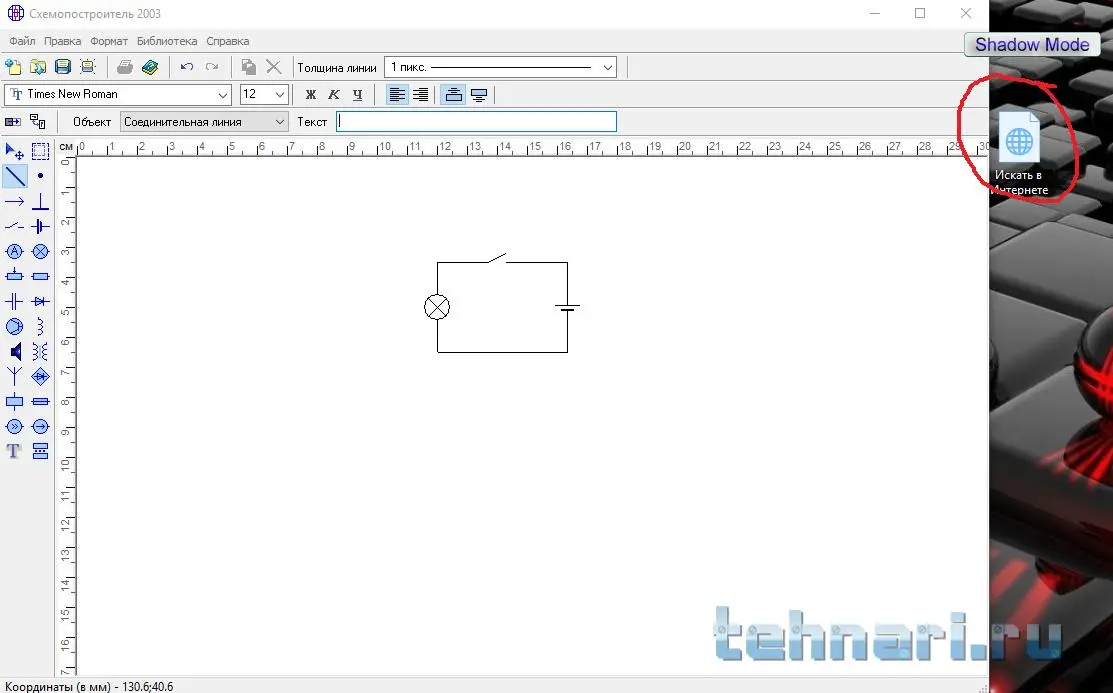The height and width of the screenshot is (693, 1113).
Task: Choose the text T tool
Action: (14, 452)
